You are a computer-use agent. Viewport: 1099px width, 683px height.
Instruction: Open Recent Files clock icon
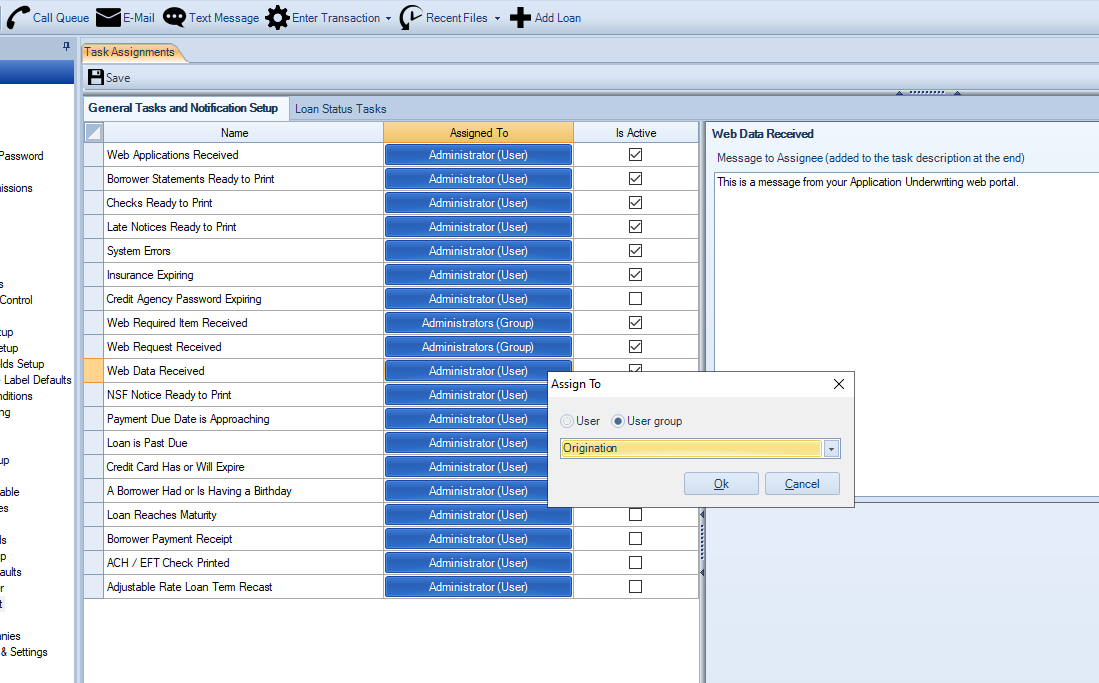(411, 18)
